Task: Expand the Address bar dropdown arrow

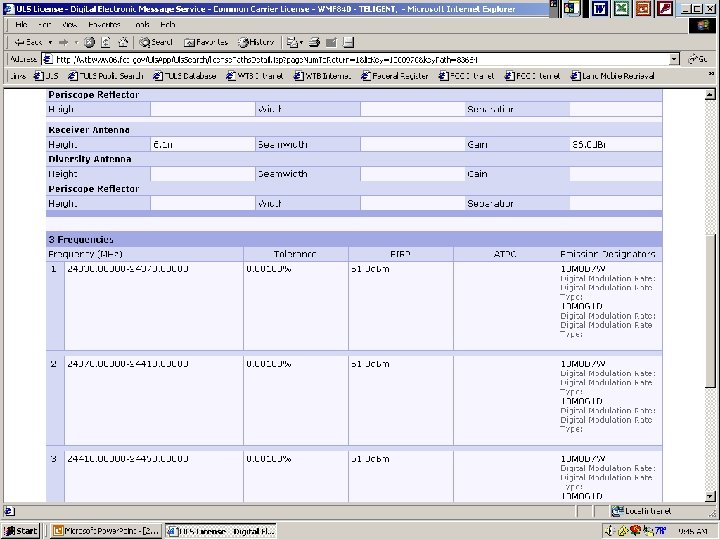Action: tap(674, 59)
